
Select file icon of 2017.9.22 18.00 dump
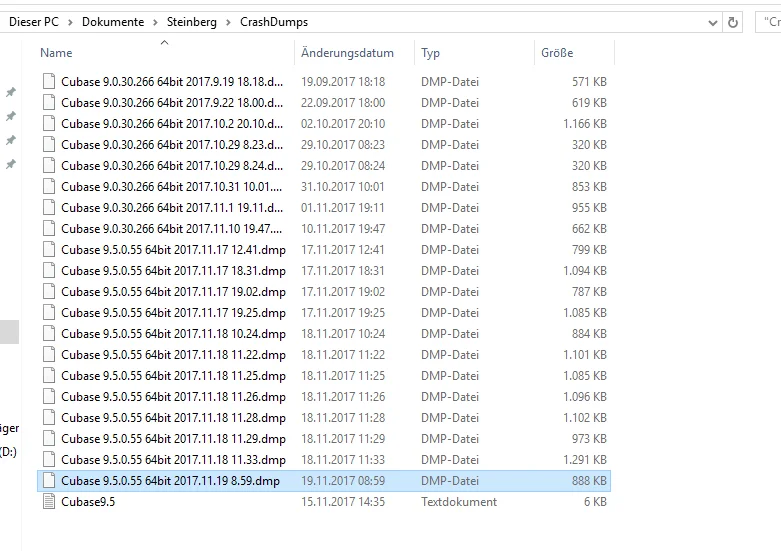tap(49, 102)
